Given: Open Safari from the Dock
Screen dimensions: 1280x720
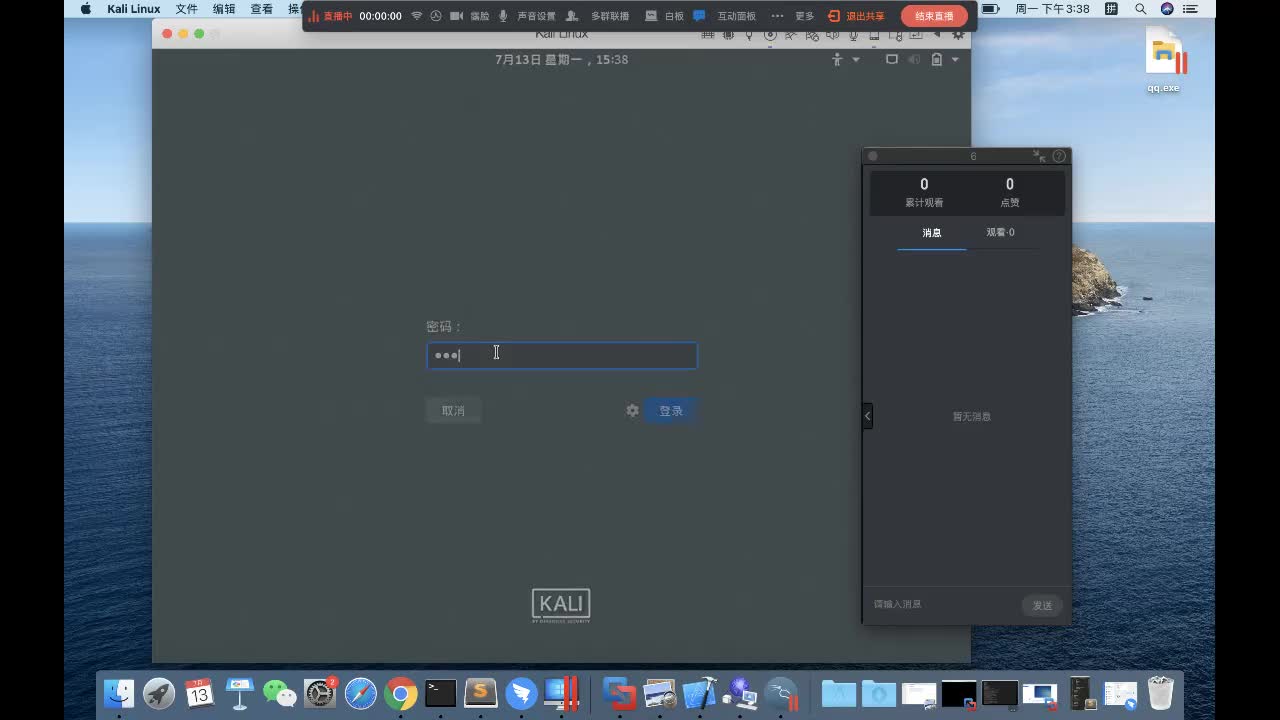Looking at the screenshot, I should point(361,693).
